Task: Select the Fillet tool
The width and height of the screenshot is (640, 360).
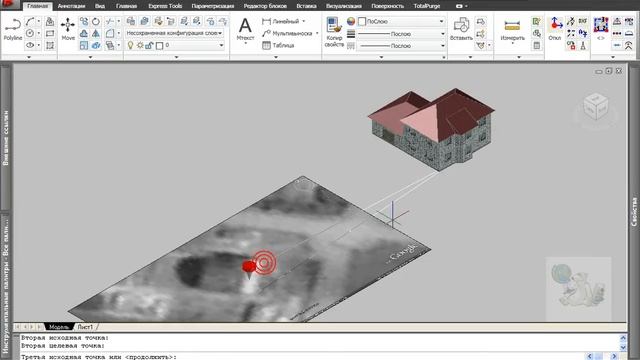Action: click(109, 33)
